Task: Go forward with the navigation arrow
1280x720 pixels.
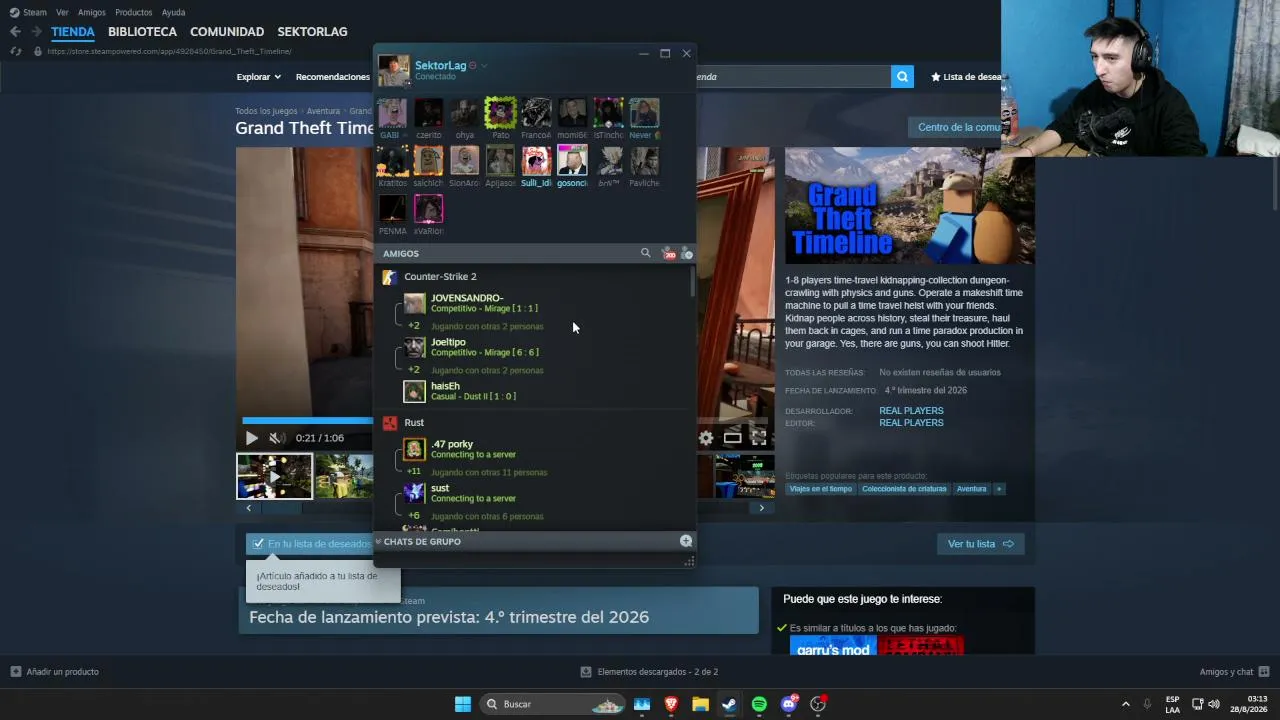Action: (36, 32)
